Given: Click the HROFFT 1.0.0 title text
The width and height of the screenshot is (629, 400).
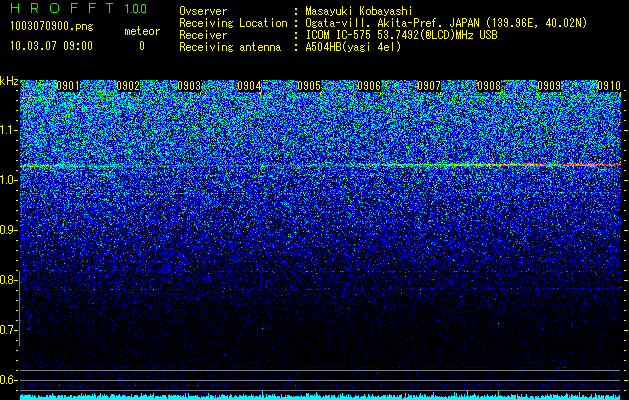Looking at the screenshot, I should 78,8.
